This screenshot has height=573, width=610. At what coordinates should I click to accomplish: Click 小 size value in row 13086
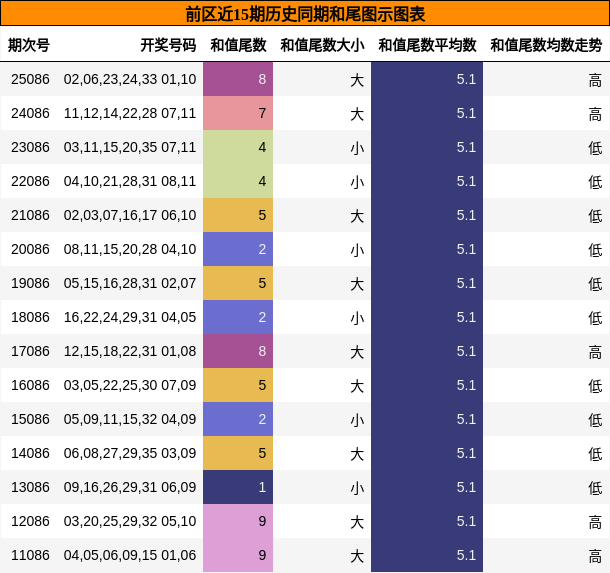[x=357, y=488]
